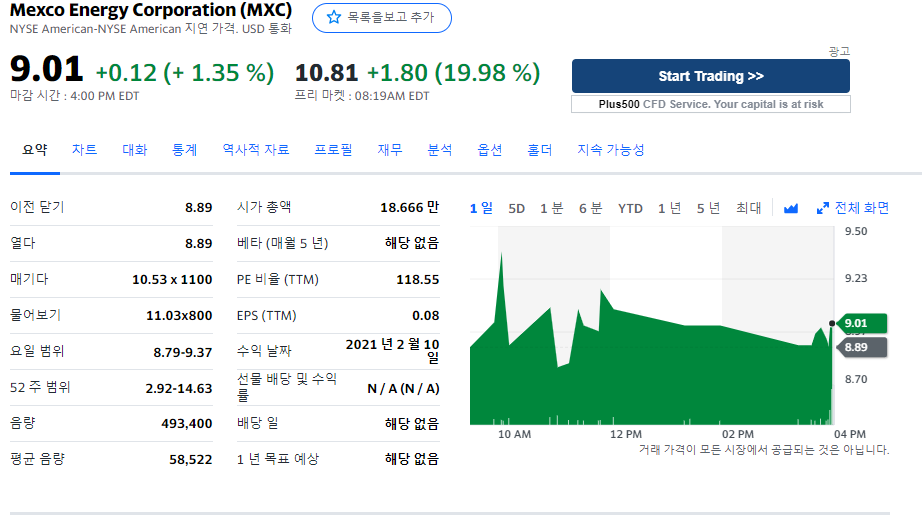Screen dimensions: 922x515
Task: Click the 이전 닫기 value 8.89
Action: 199,208
